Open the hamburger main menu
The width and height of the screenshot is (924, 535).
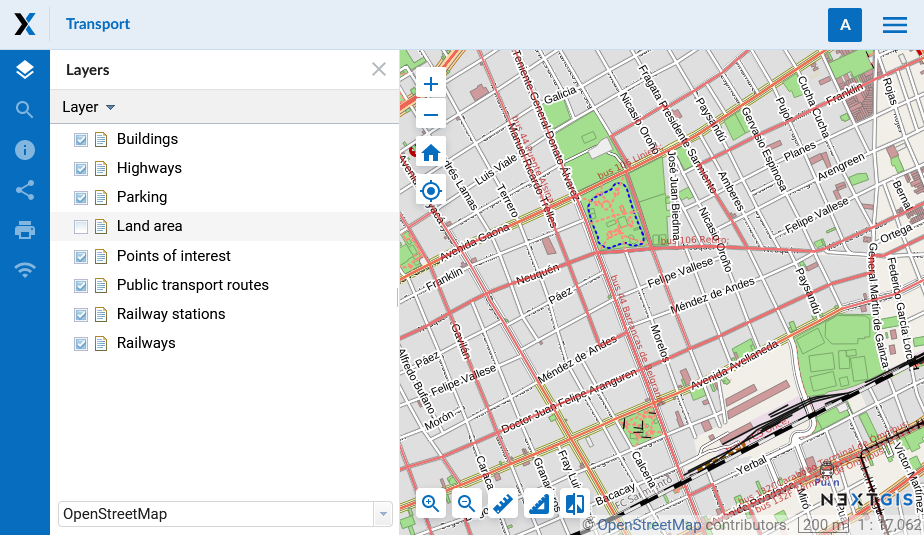[x=895, y=25]
